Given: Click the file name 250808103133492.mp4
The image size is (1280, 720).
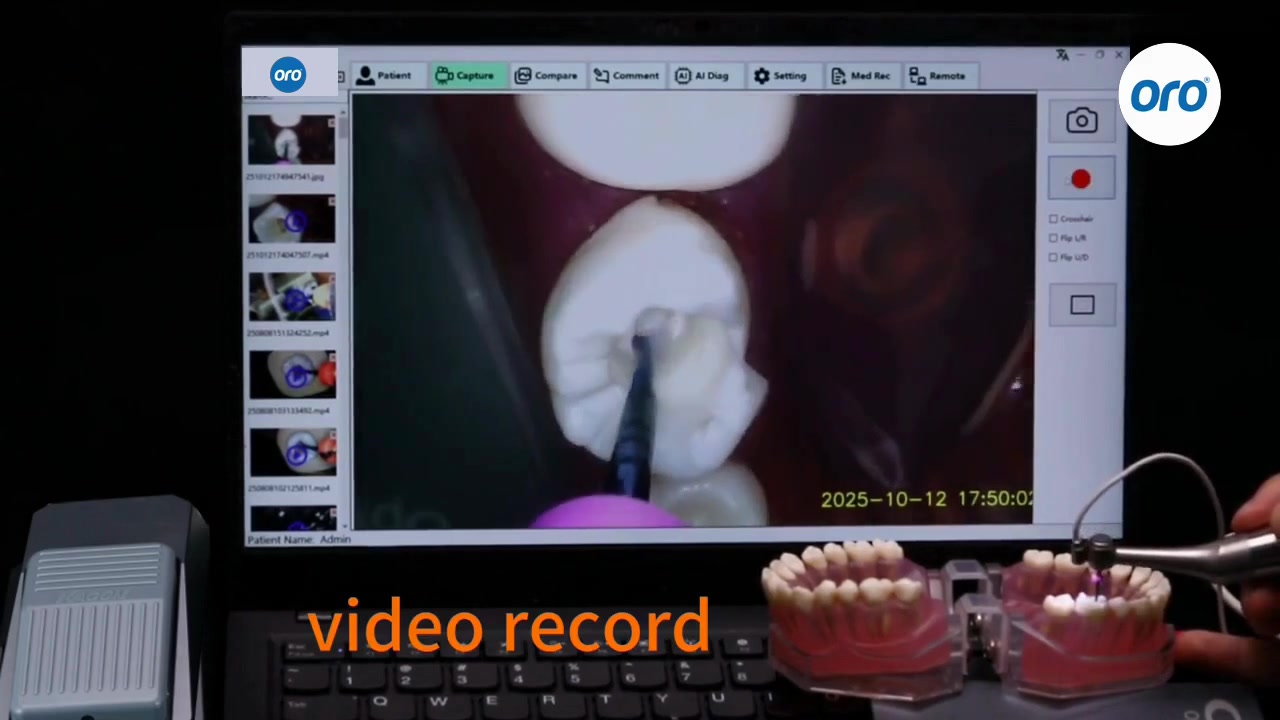Looking at the screenshot, I should click(288, 411).
